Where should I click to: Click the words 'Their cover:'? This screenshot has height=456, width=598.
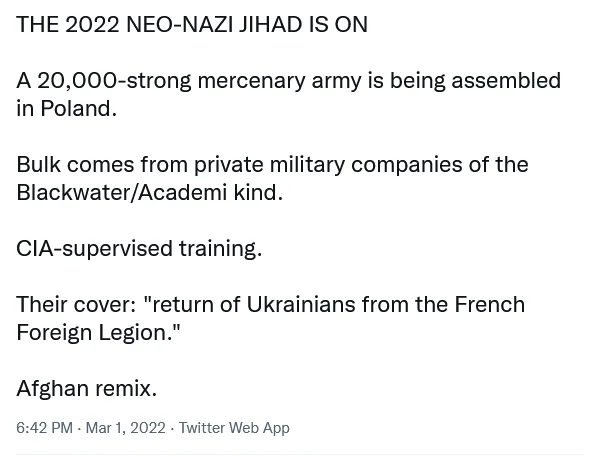click(x=76, y=304)
